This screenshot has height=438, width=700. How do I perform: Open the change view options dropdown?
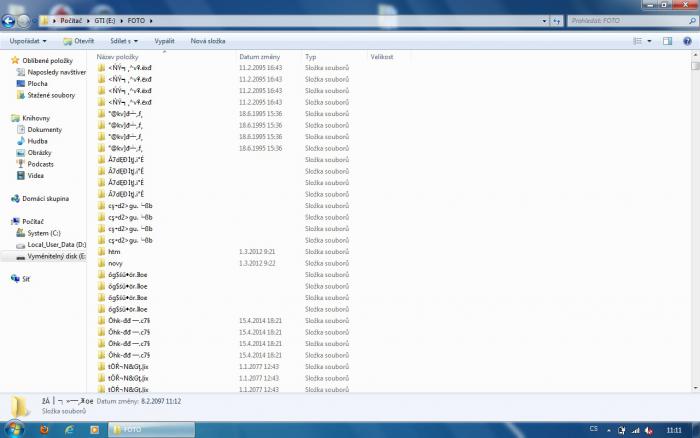(651, 41)
